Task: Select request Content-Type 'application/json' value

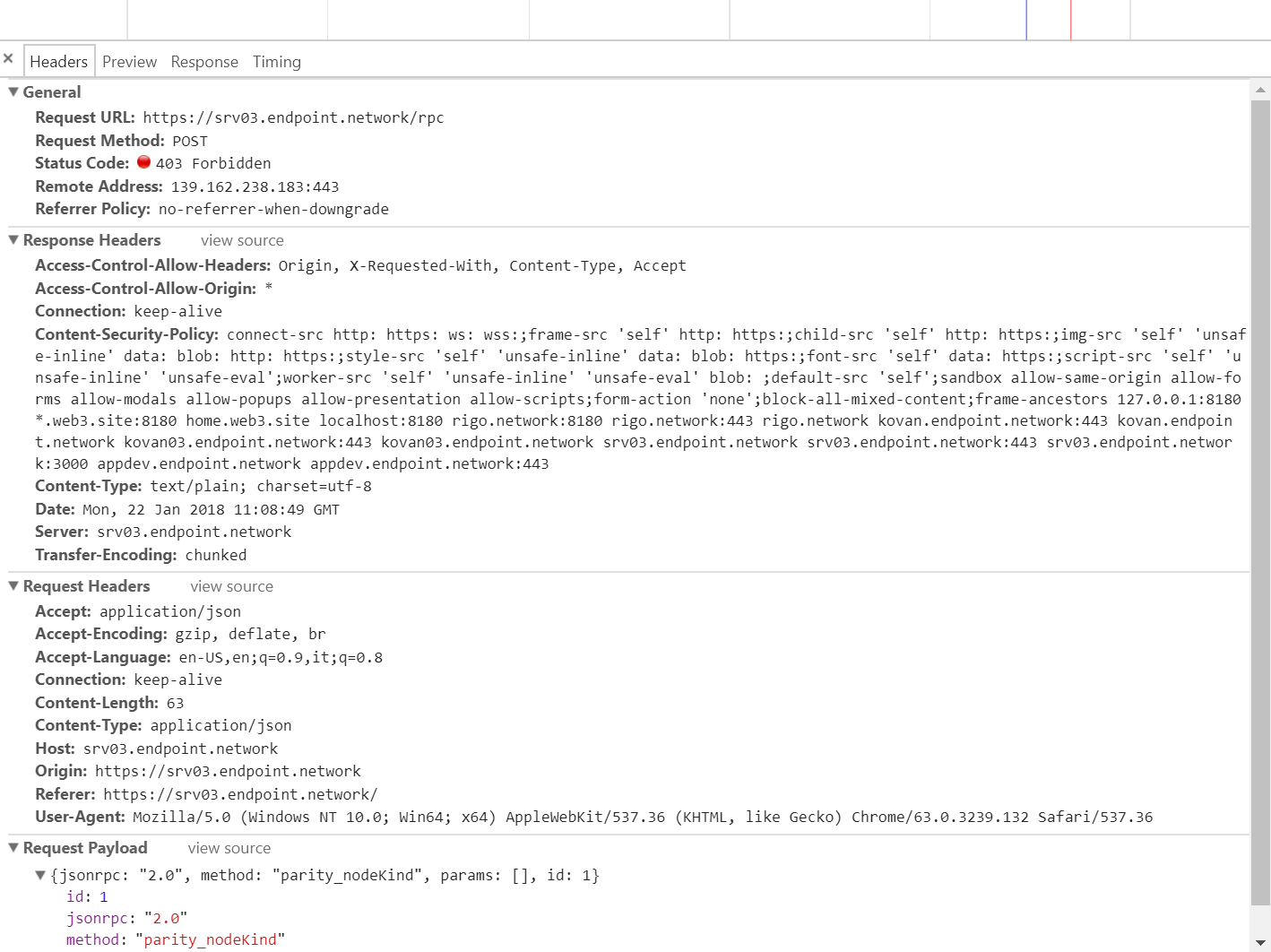Action: [220, 725]
